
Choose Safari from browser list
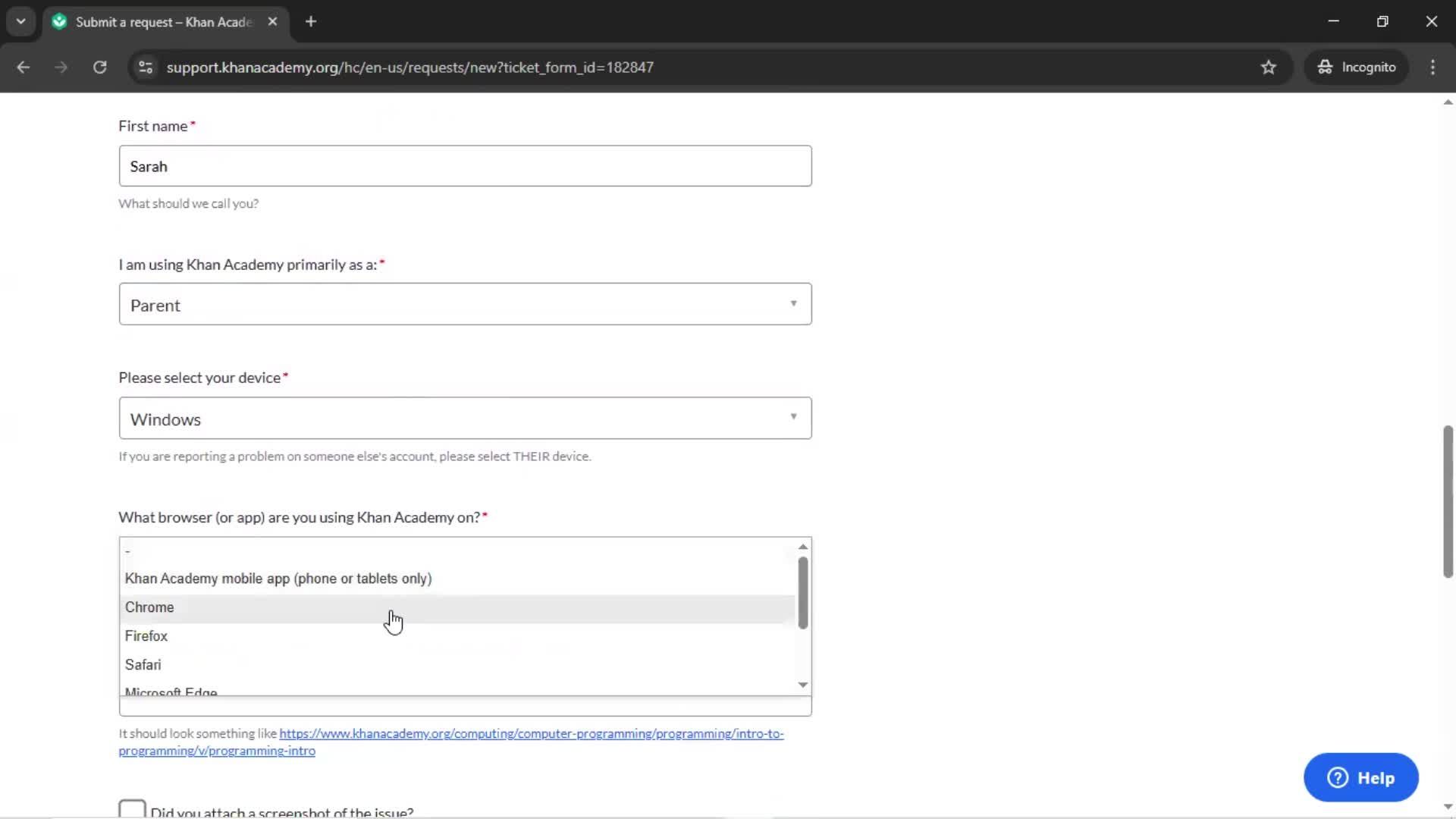click(457, 664)
